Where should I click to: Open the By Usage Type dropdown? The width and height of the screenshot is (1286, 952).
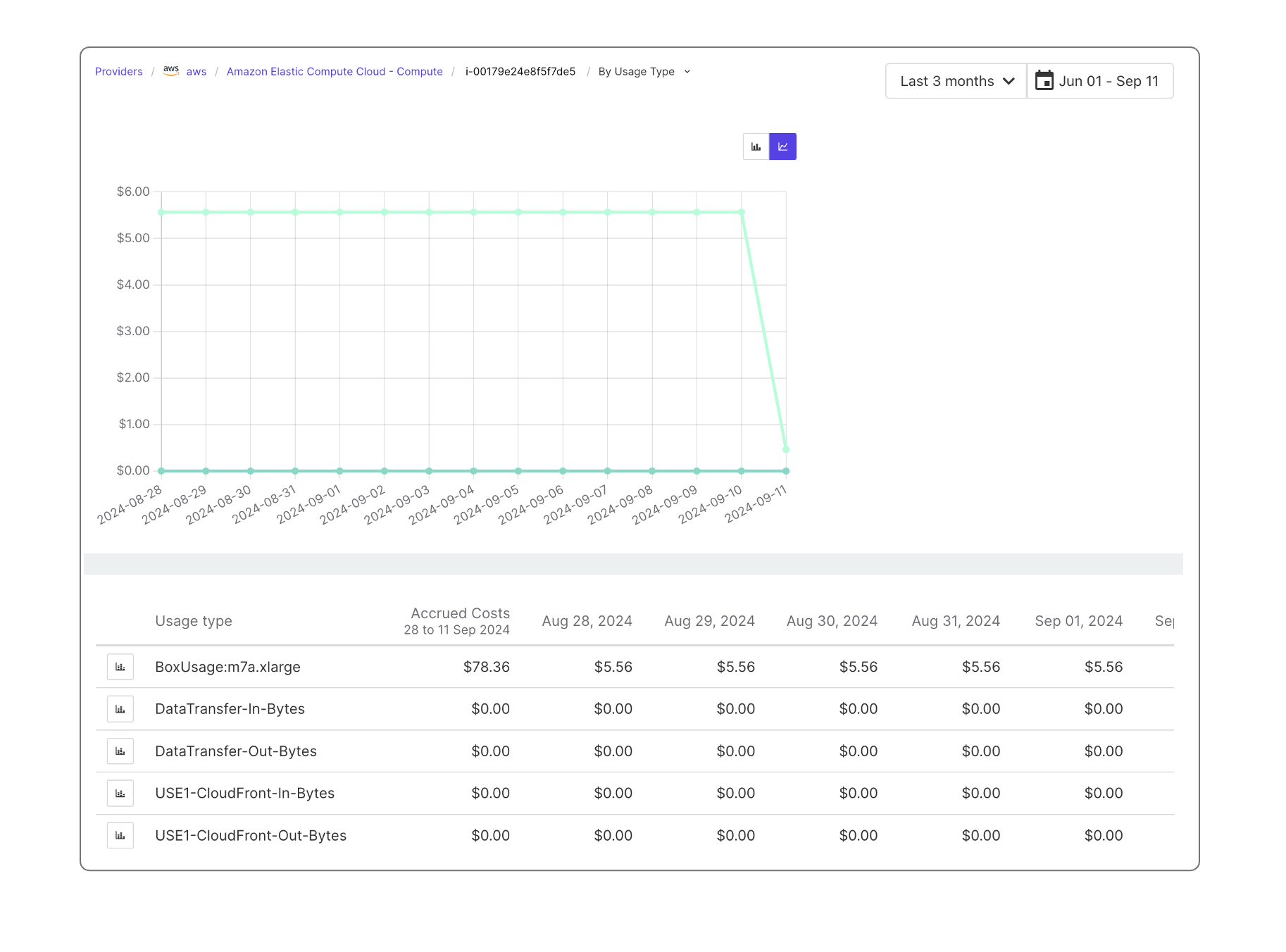click(644, 72)
